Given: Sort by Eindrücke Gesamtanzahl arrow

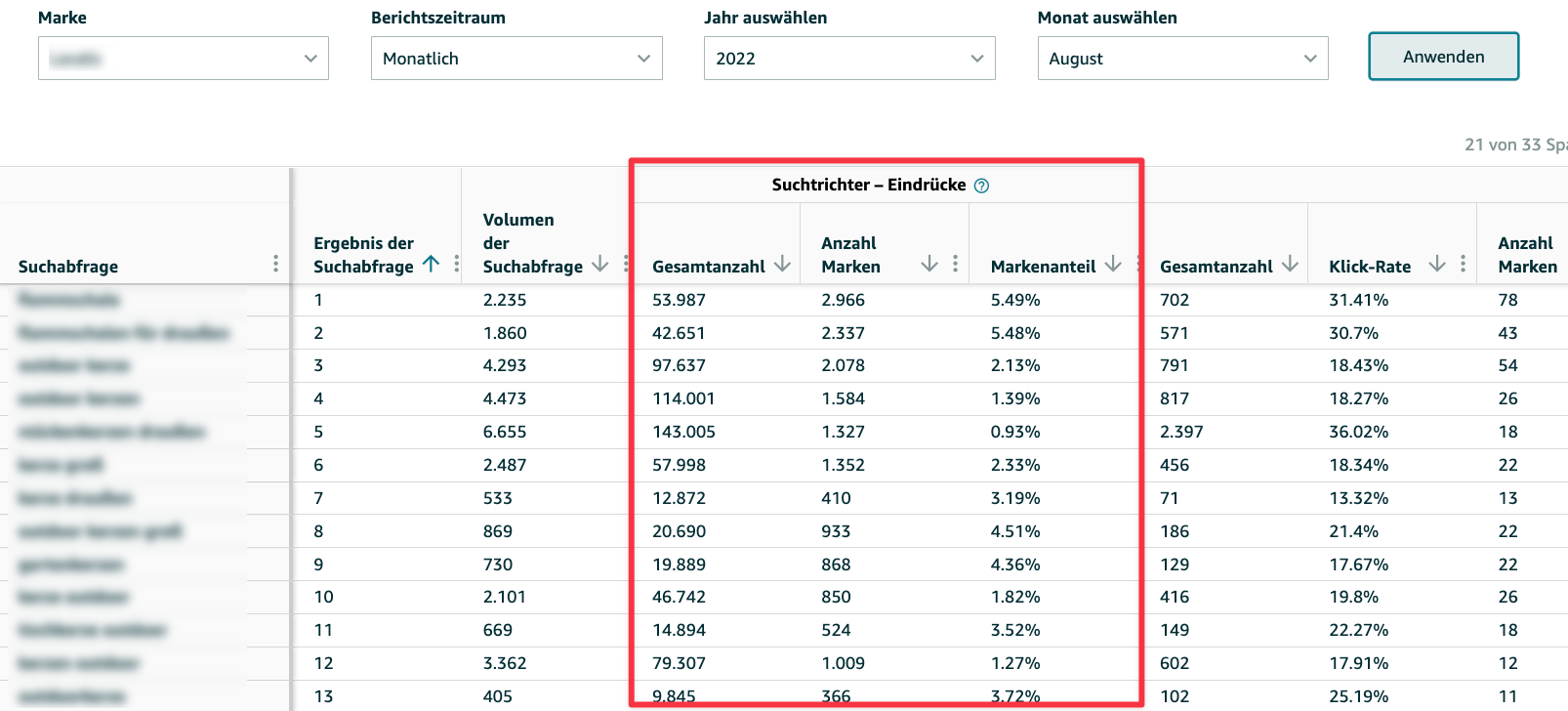Looking at the screenshot, I should coord(782,264).
